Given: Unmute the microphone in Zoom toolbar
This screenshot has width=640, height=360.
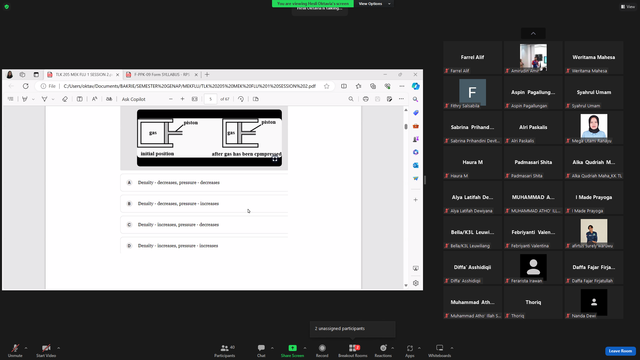Looking at the screenshot, I should (15, 350).
